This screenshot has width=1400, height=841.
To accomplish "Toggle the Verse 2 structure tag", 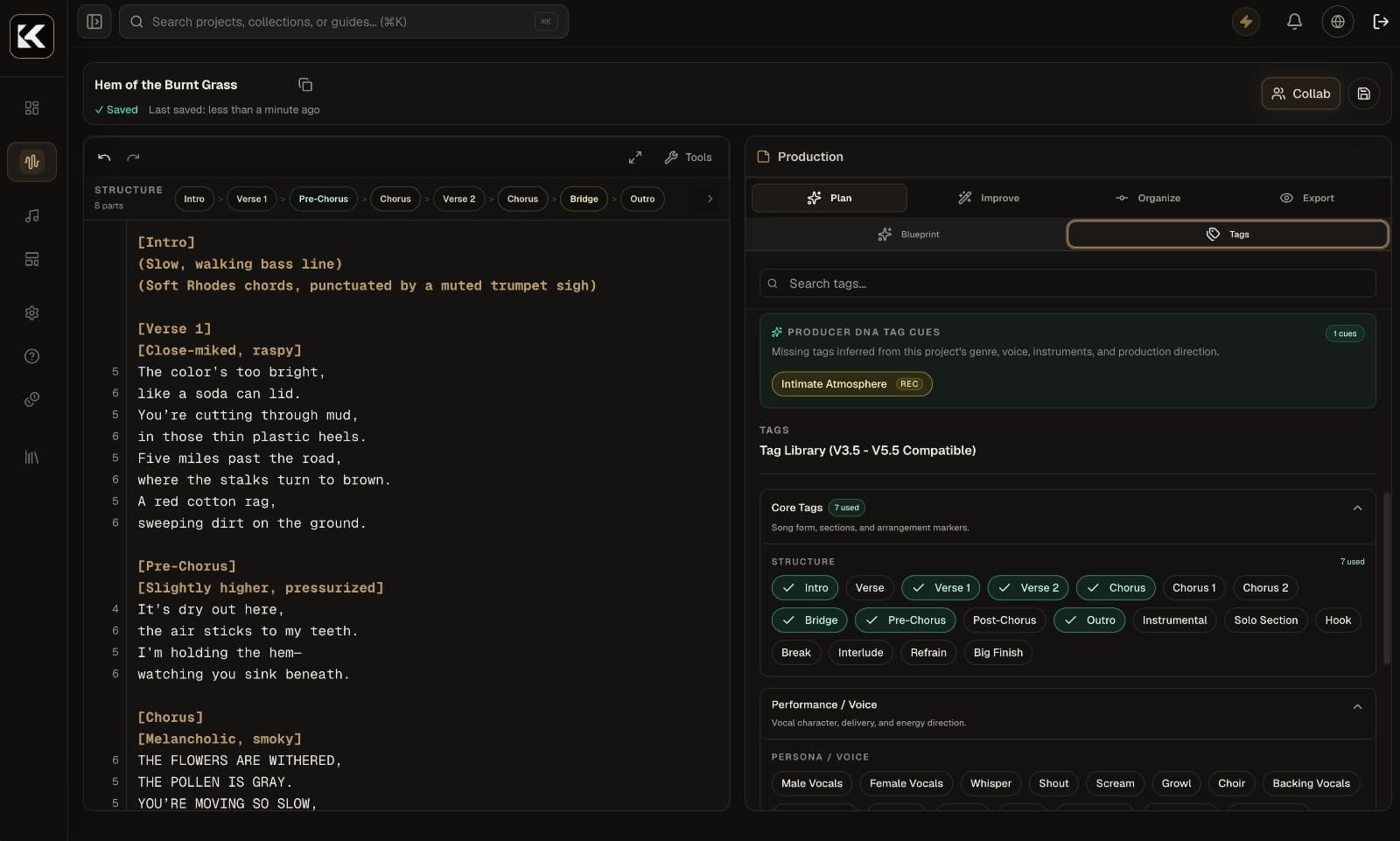I will [1028, 588].
